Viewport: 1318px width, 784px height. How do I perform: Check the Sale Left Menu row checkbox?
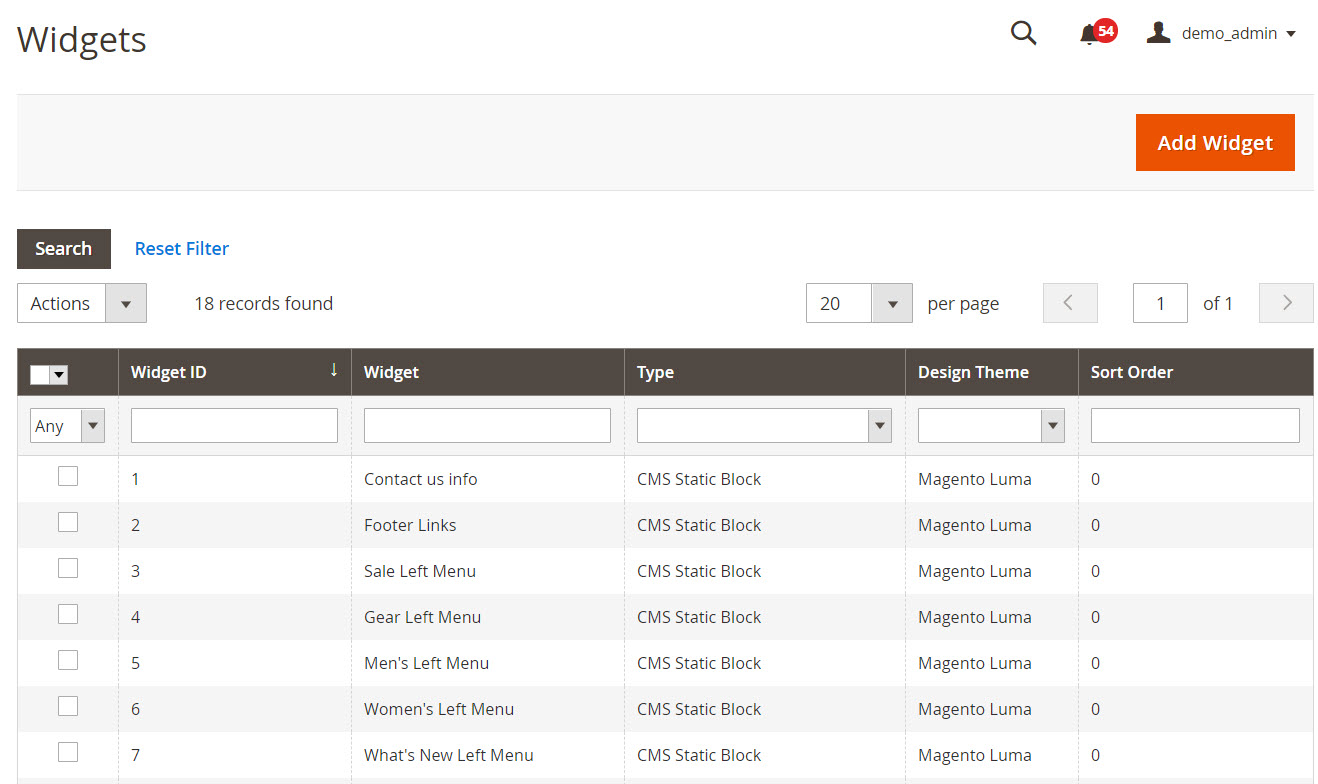68,568
